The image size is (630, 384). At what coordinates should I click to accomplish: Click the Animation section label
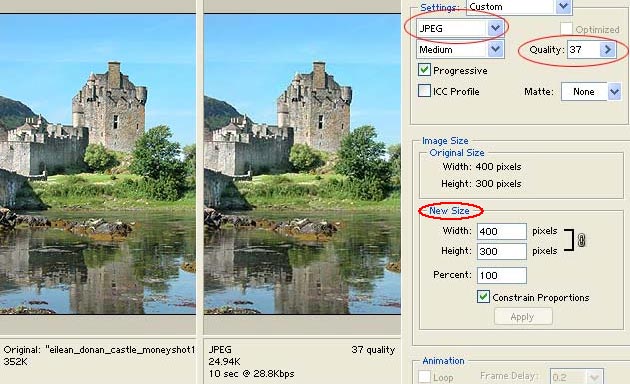pyautogui.click(x=443, y=361)
